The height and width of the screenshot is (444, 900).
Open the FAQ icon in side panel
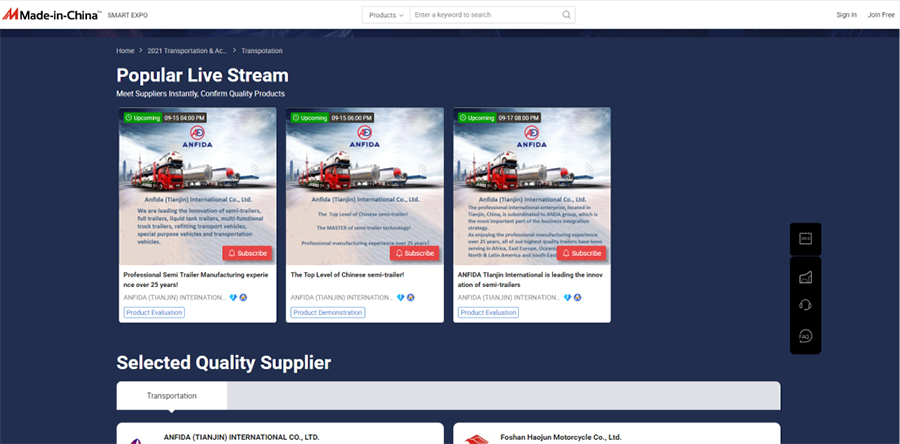coord(805,335)
